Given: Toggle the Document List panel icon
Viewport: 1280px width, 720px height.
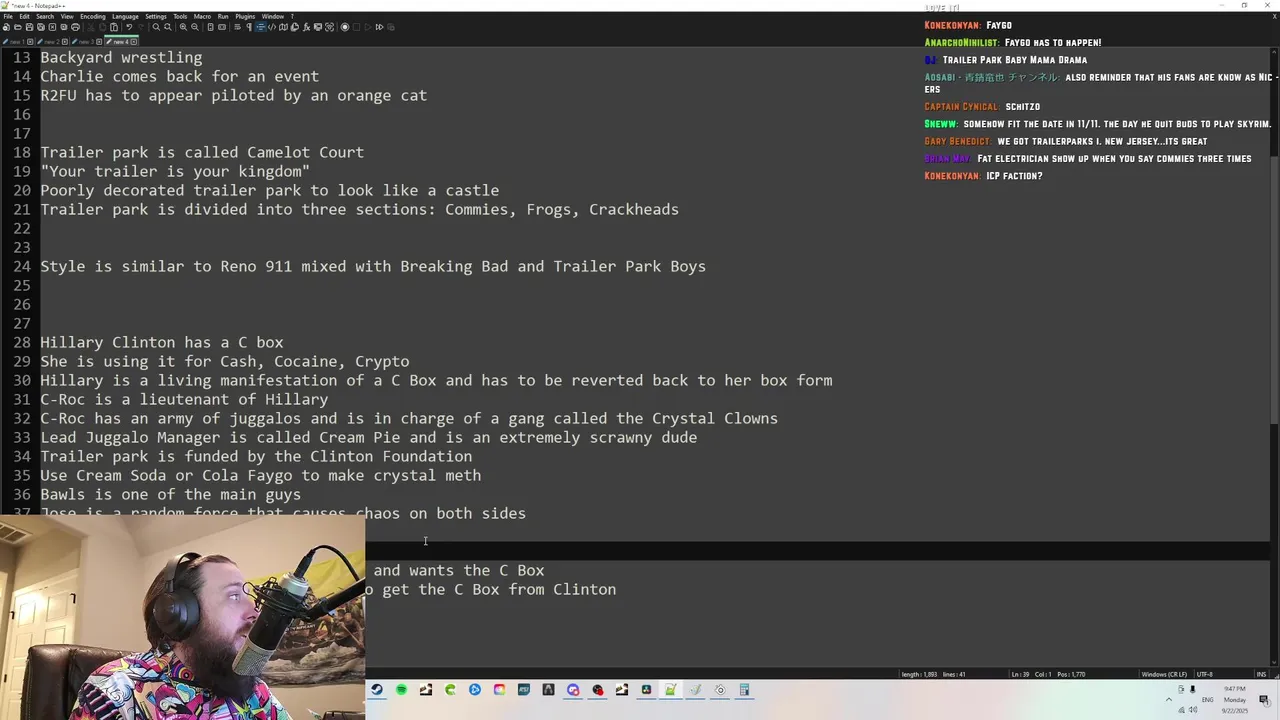Looking at the screenshot, I should (294, 27).
